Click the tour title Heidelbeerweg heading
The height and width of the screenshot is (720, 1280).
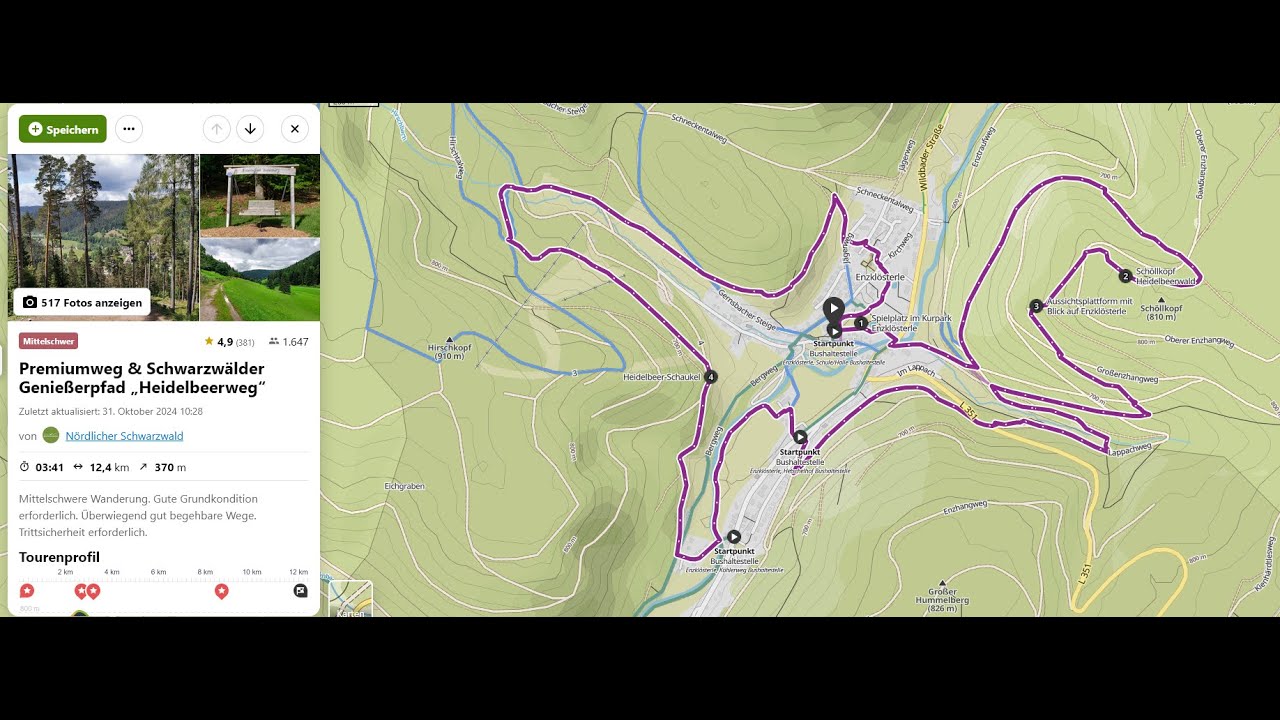point(142,378)
